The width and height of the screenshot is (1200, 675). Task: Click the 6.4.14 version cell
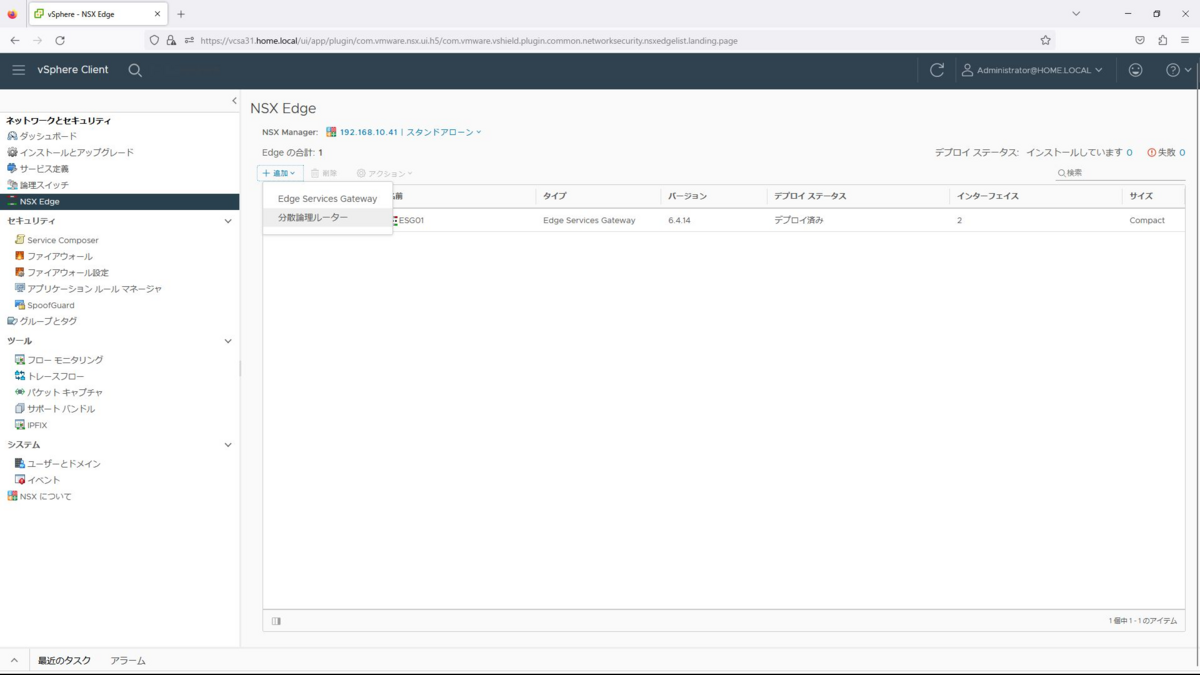[679, 220]
